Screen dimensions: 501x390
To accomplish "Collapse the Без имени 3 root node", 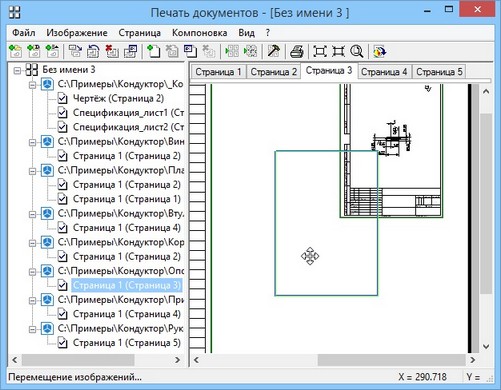I will pyautogui.click(x=17, y=70).
